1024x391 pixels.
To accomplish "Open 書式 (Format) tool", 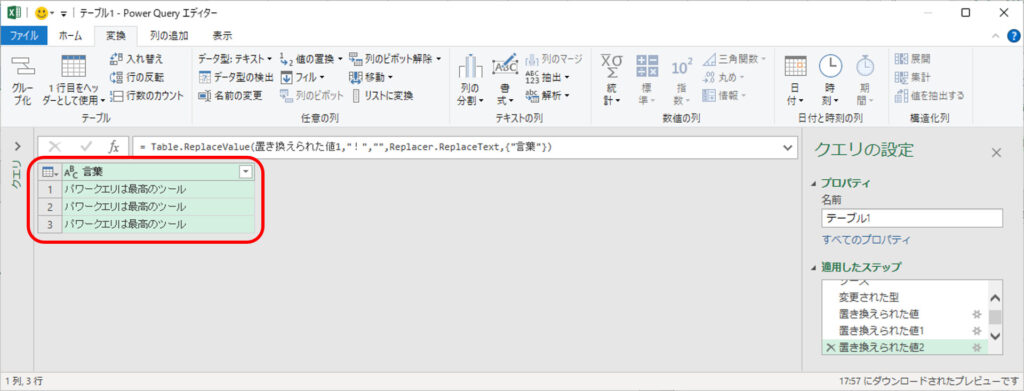I will (505, 80).
